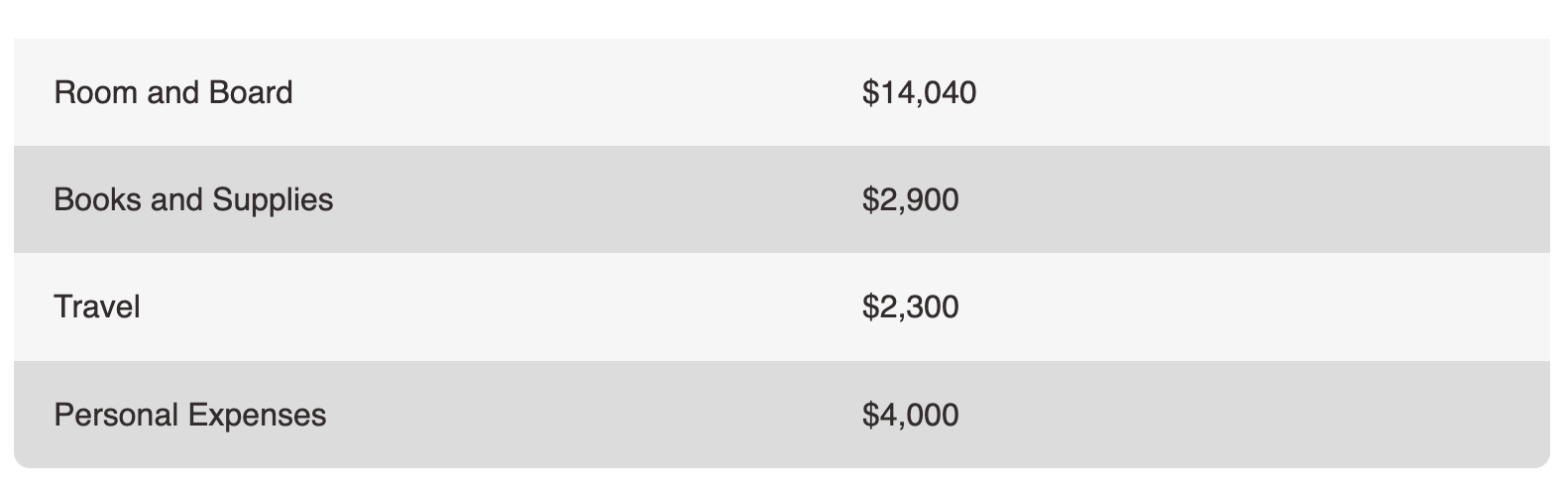The width and height of the screenshot is (1568, 488).
Task: Click the white margin above the table
Action: (783, 18)
